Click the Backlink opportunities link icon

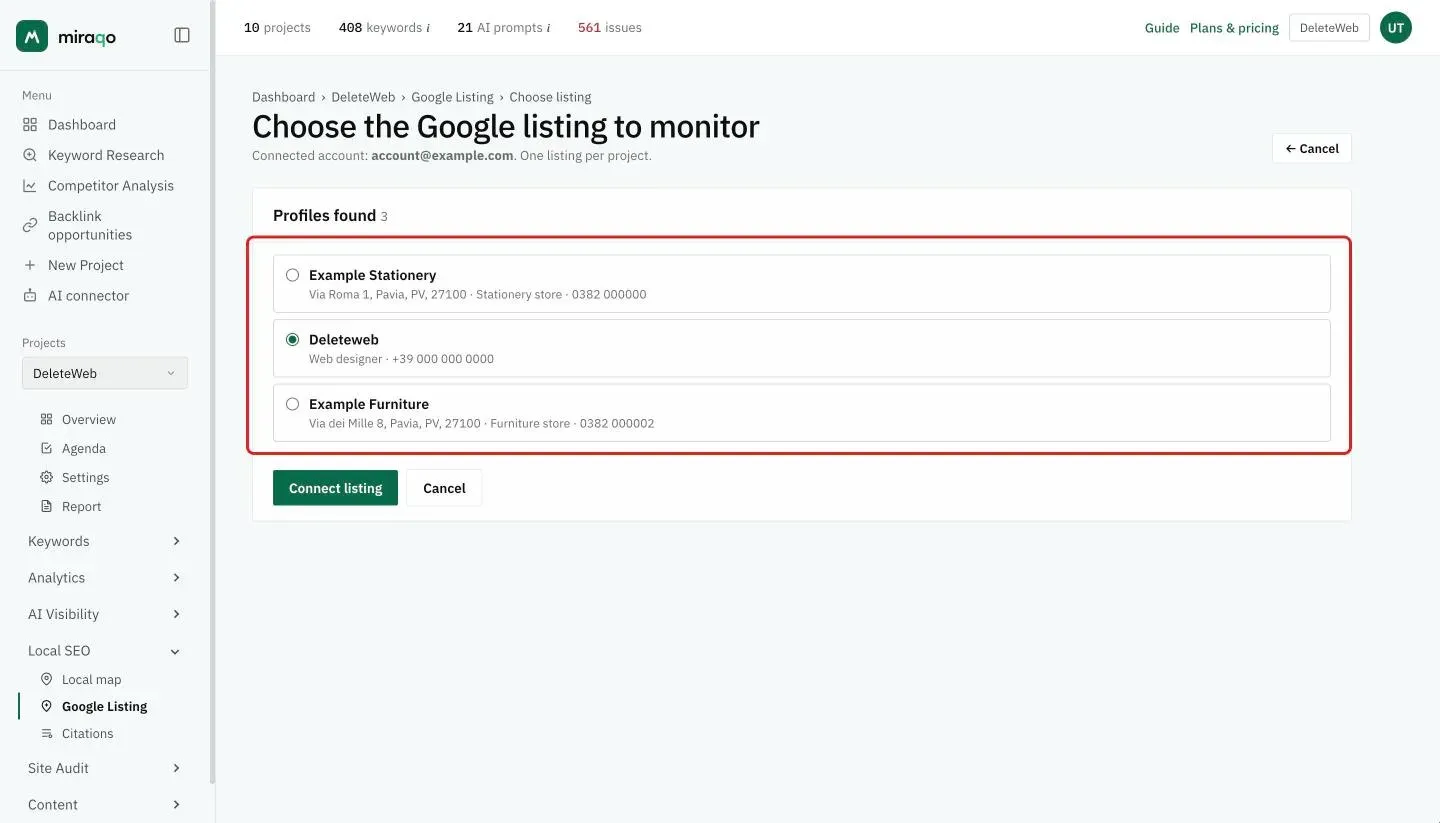pyautogui.click(x=30, y=225)
